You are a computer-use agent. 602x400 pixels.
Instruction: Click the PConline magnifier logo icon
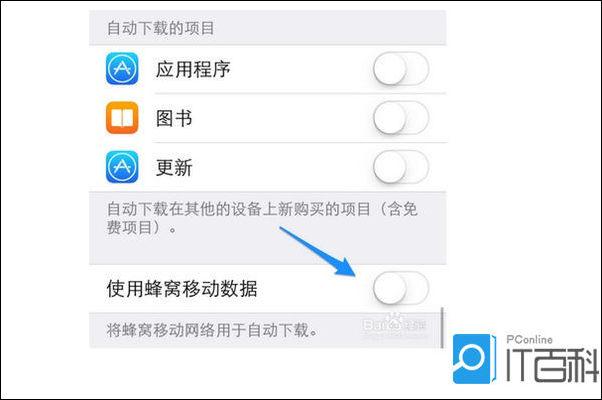click(472, 359)
